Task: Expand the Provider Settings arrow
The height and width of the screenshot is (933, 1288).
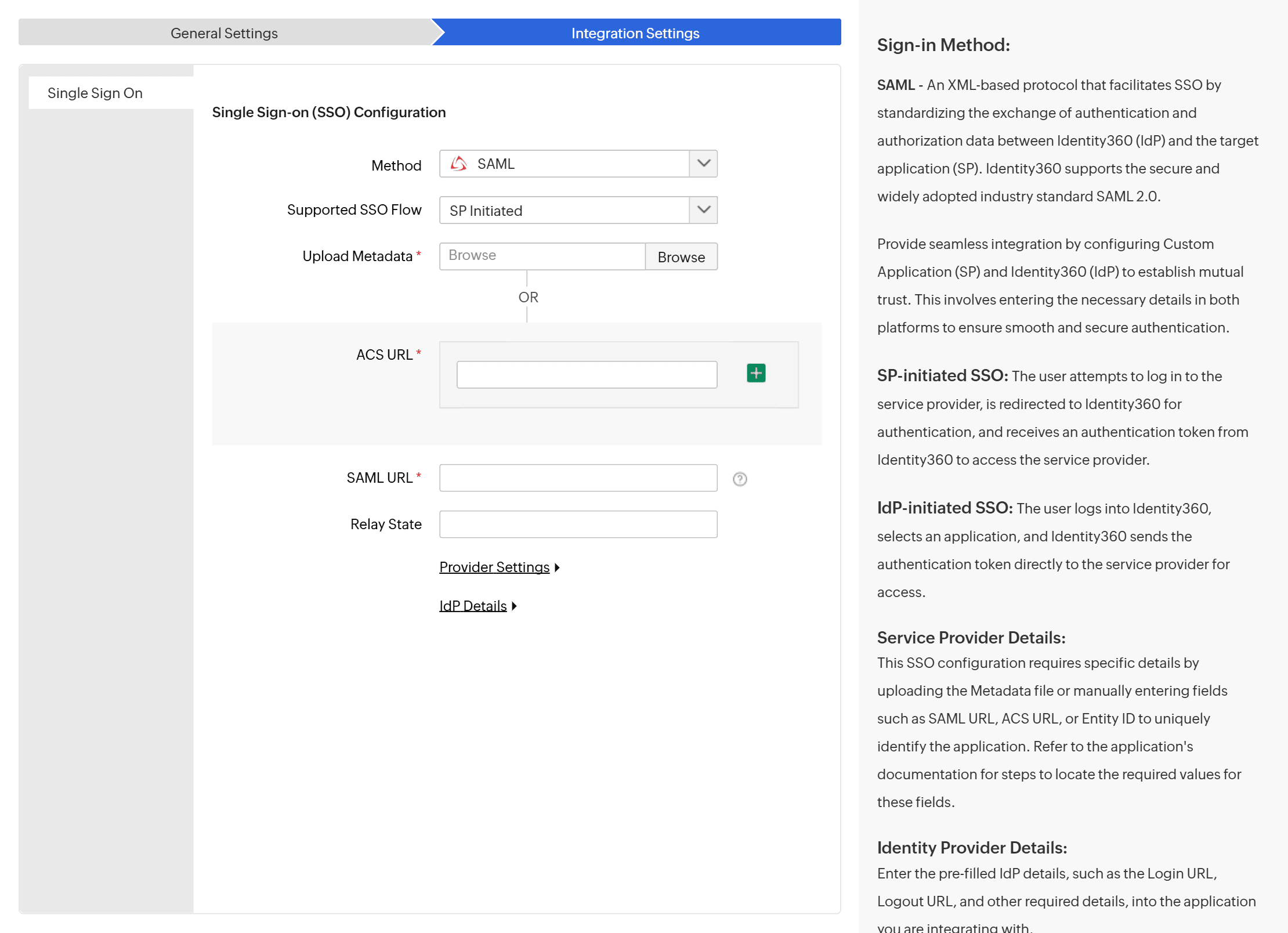Action: click(557, 567)
